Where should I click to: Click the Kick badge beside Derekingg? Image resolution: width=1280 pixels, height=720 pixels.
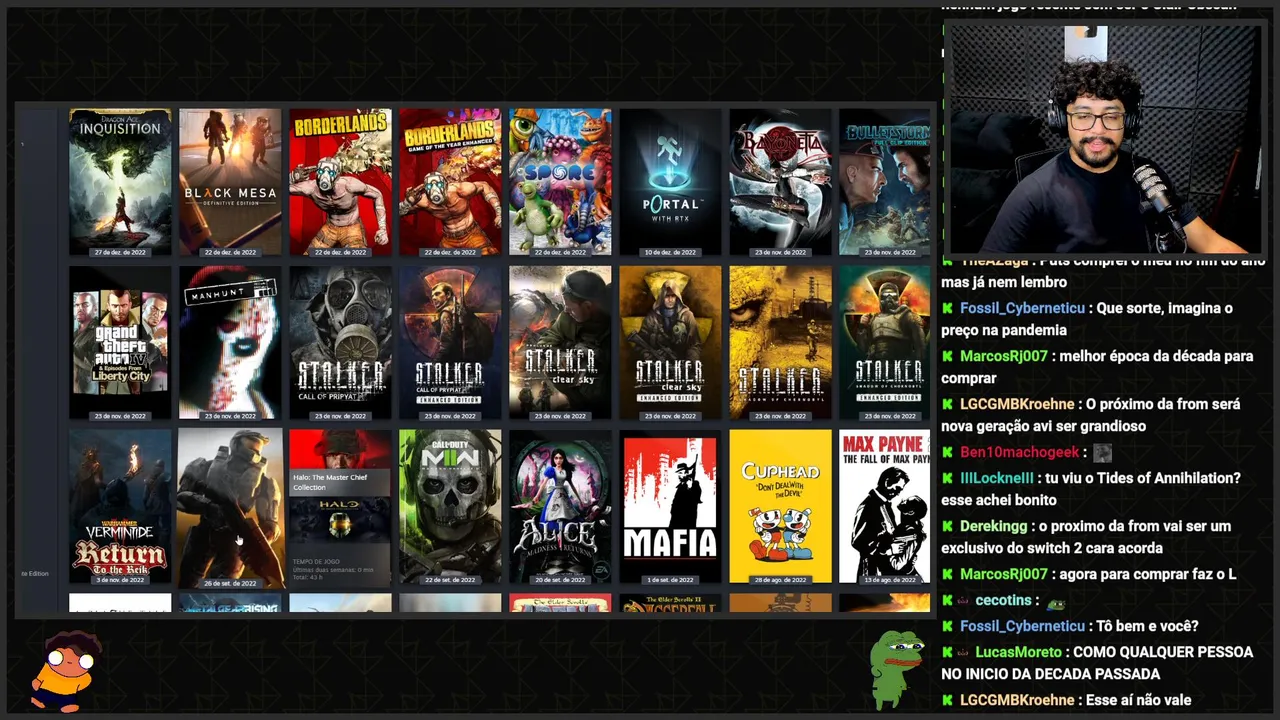click(948, 526)
